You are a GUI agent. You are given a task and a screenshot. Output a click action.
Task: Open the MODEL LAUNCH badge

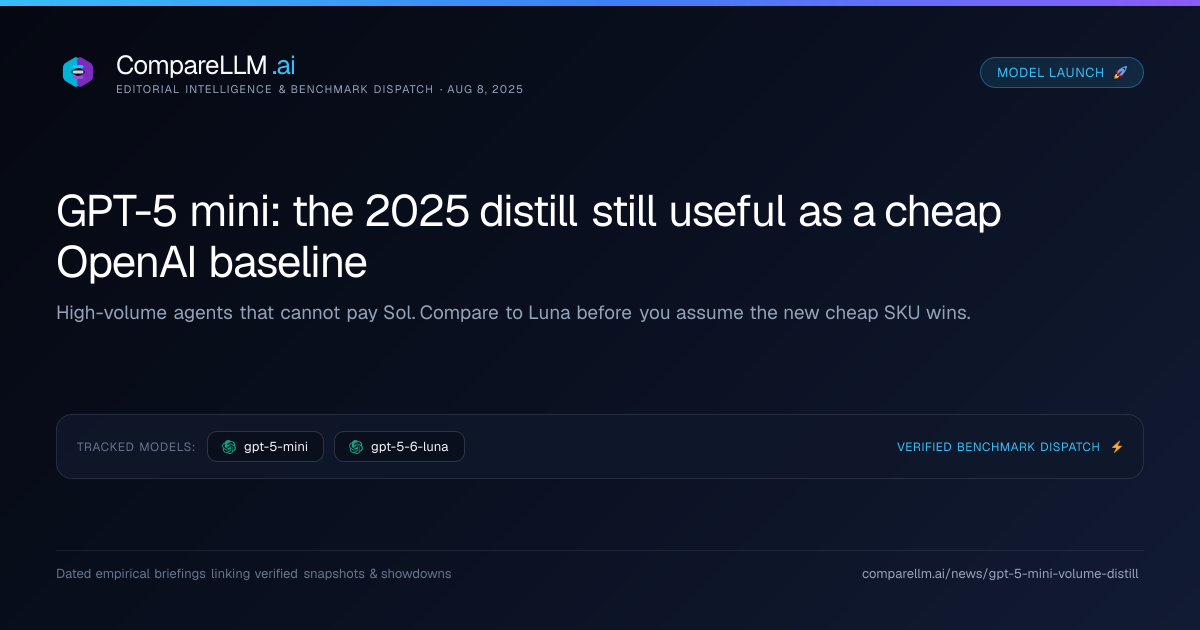coord(1062,73)
